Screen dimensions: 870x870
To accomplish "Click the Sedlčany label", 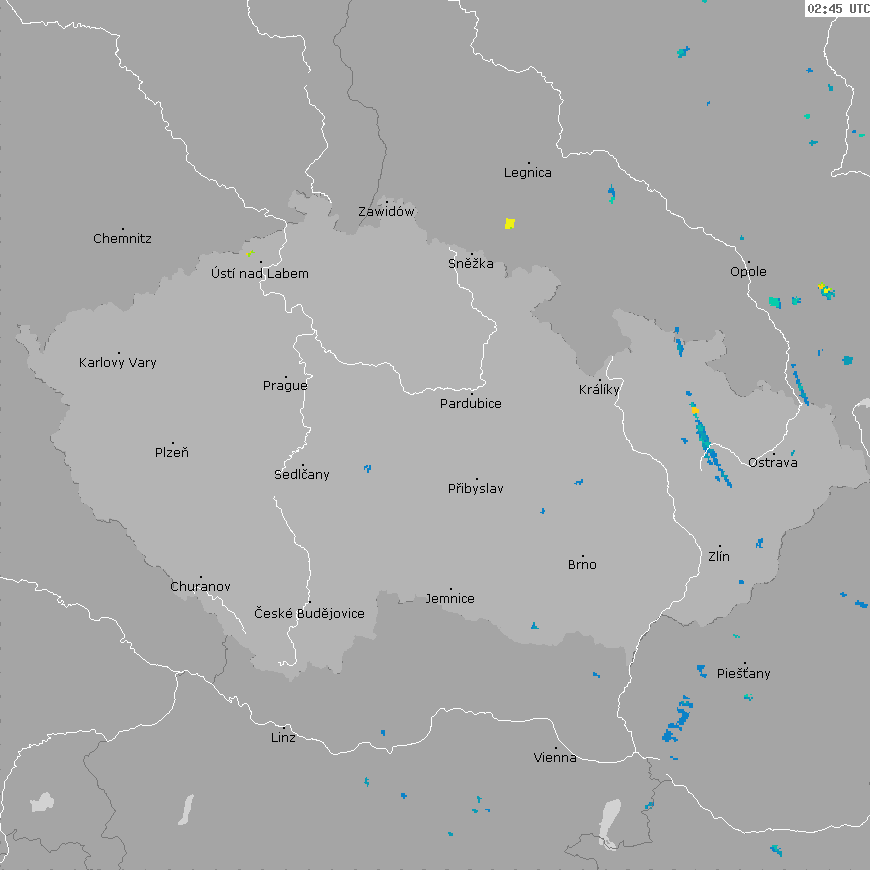I will tap(302, 474).
